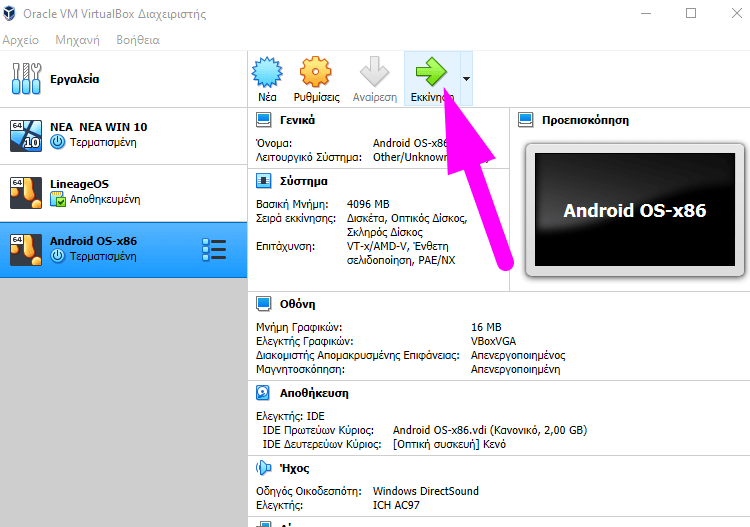Click the Σύστημα chip icon
Viewport: 750px width, 527px height.
pyautogui.click(x=263, y=181)
